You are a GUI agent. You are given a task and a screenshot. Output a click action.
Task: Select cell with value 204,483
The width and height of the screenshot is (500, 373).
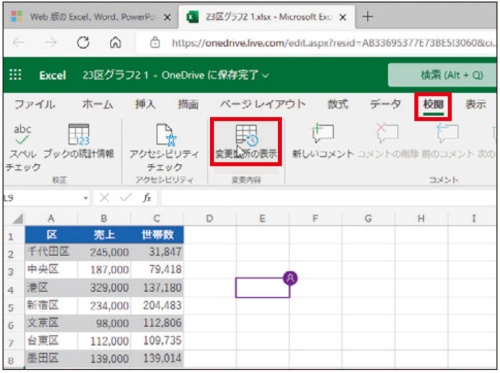click(157, 305)
